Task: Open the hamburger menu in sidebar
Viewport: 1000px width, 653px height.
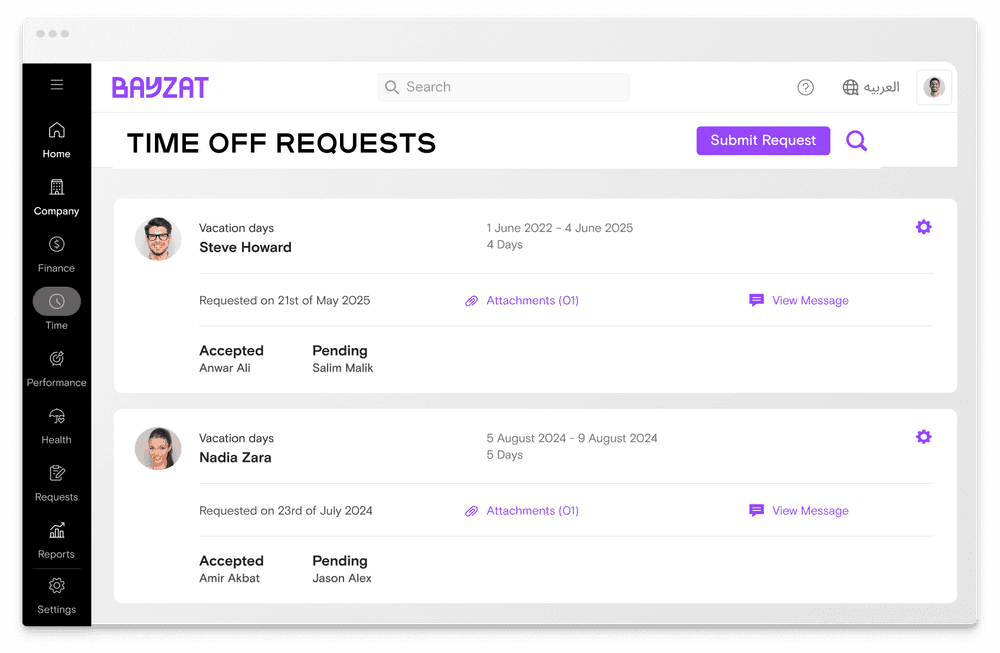Action: (x=57, y=84)
